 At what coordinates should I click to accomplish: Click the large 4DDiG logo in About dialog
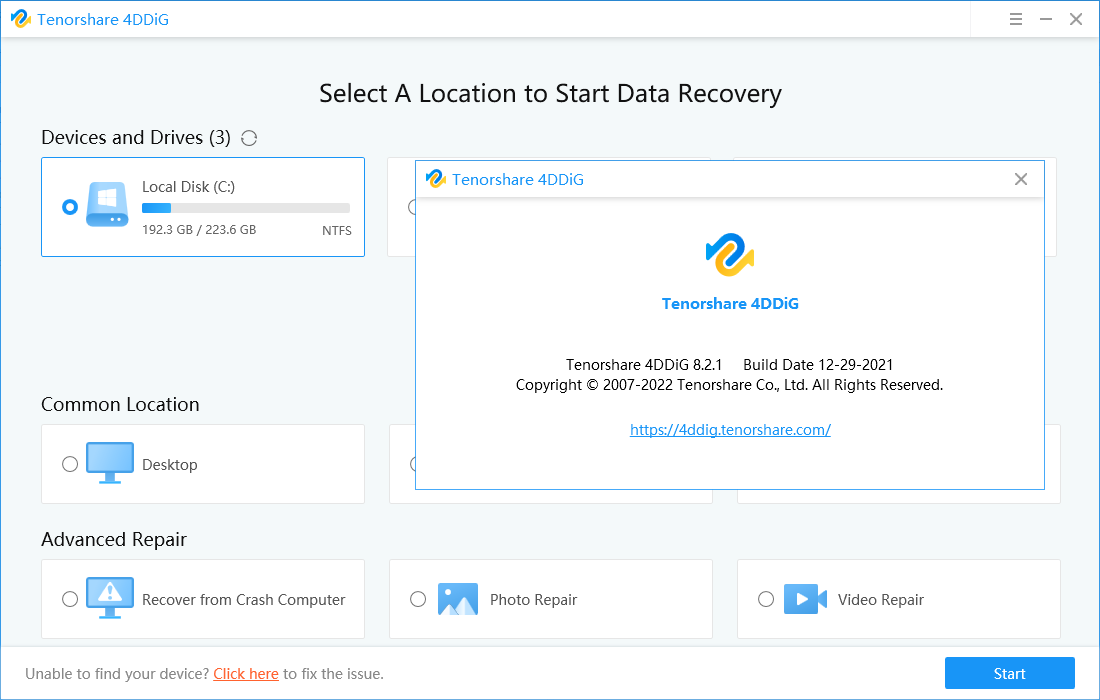[x=730, y=255]
